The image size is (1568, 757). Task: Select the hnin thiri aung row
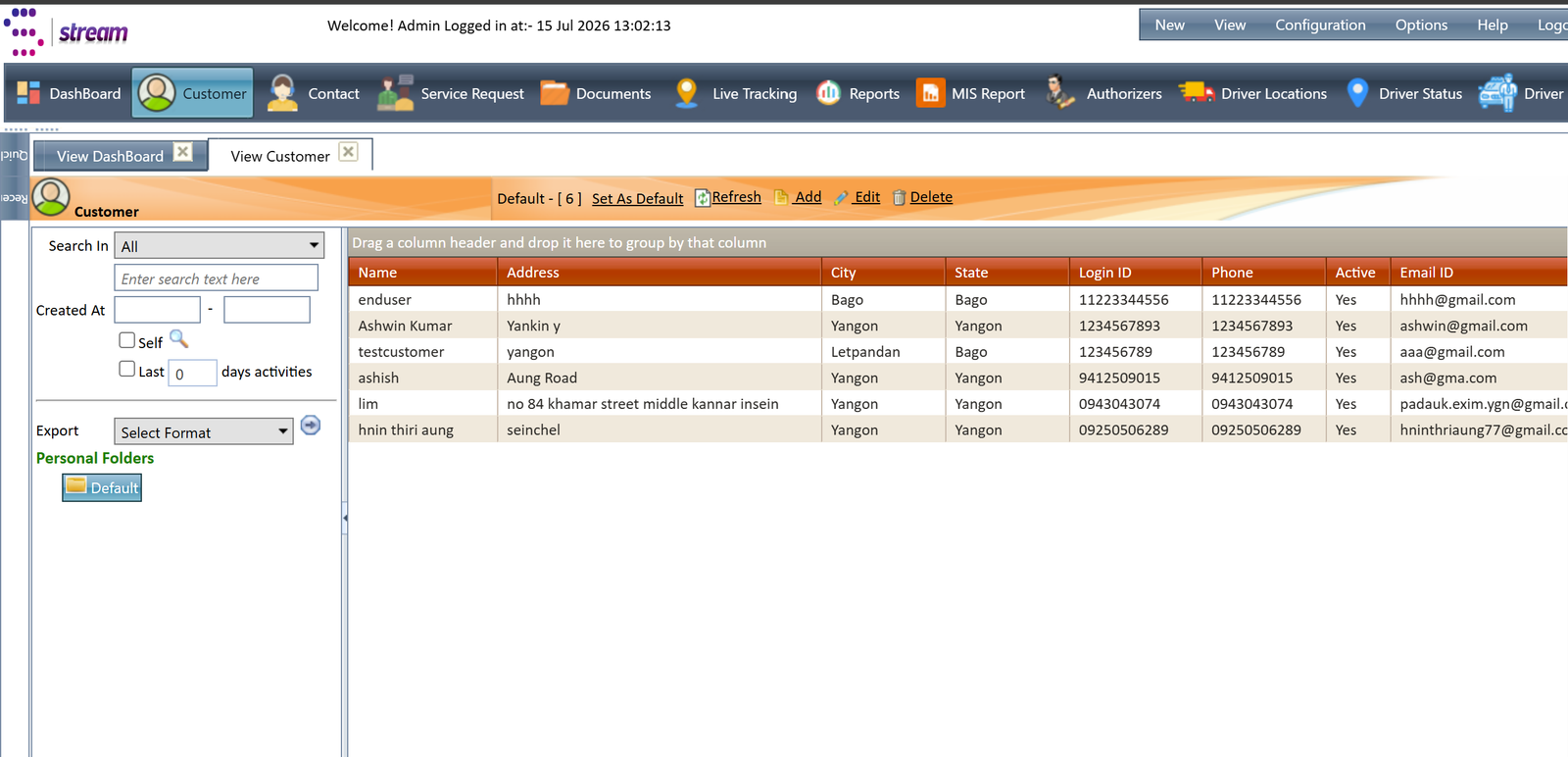(x=958, y=429)
